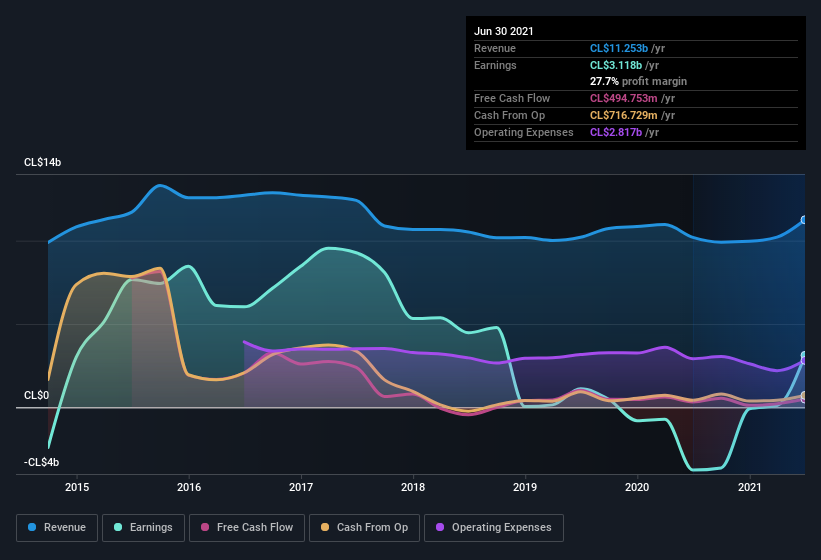Toggle Operating Expenses legend button
This screenshot has width=821, height=560.
pos(494,528)
